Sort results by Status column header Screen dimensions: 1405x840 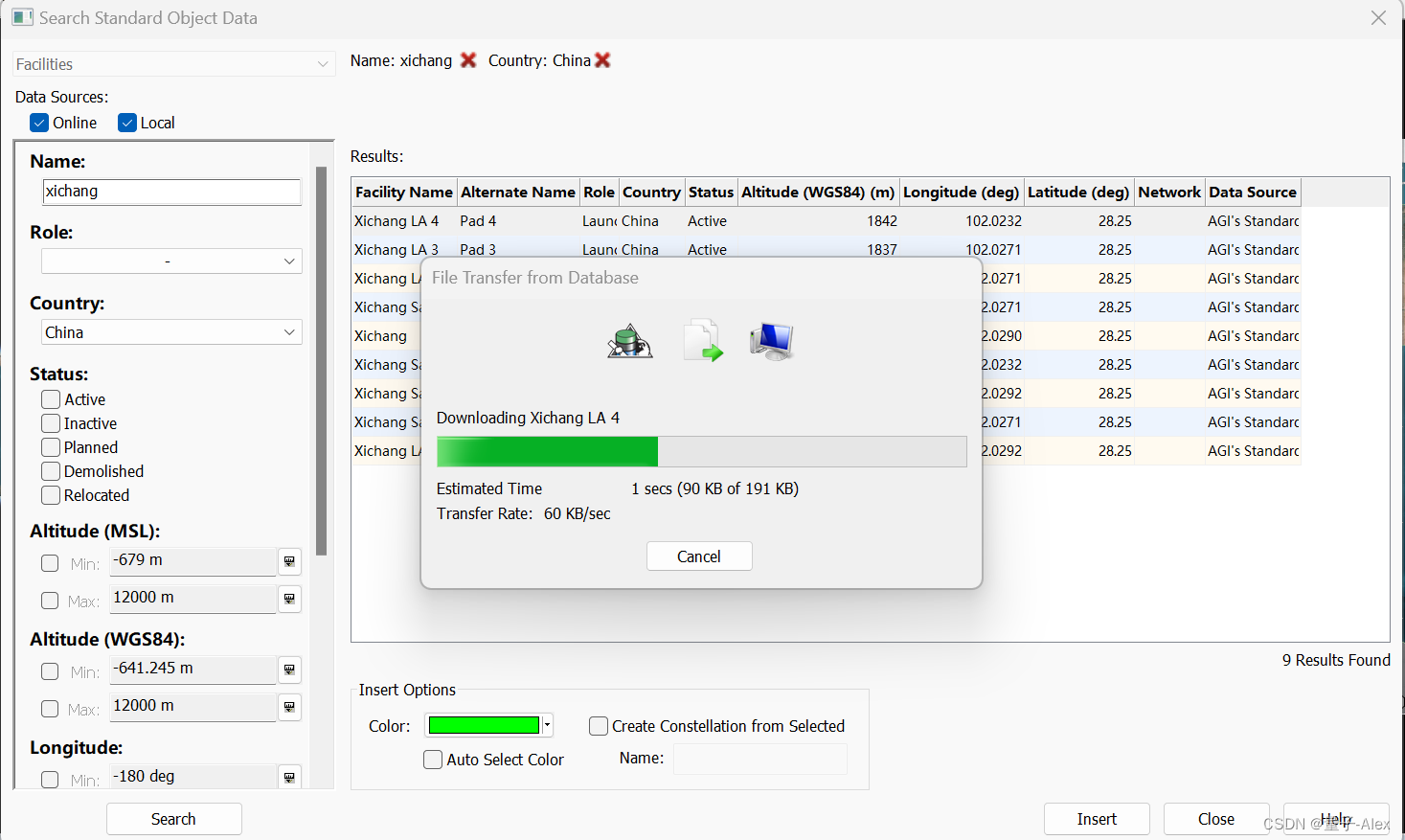point(711,192)
